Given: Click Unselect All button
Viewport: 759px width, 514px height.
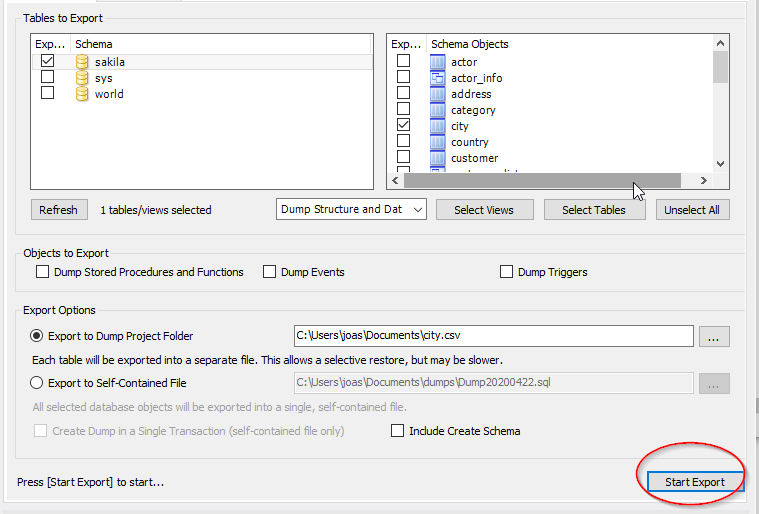Looking at the screenshot, I should pos(692,210).
